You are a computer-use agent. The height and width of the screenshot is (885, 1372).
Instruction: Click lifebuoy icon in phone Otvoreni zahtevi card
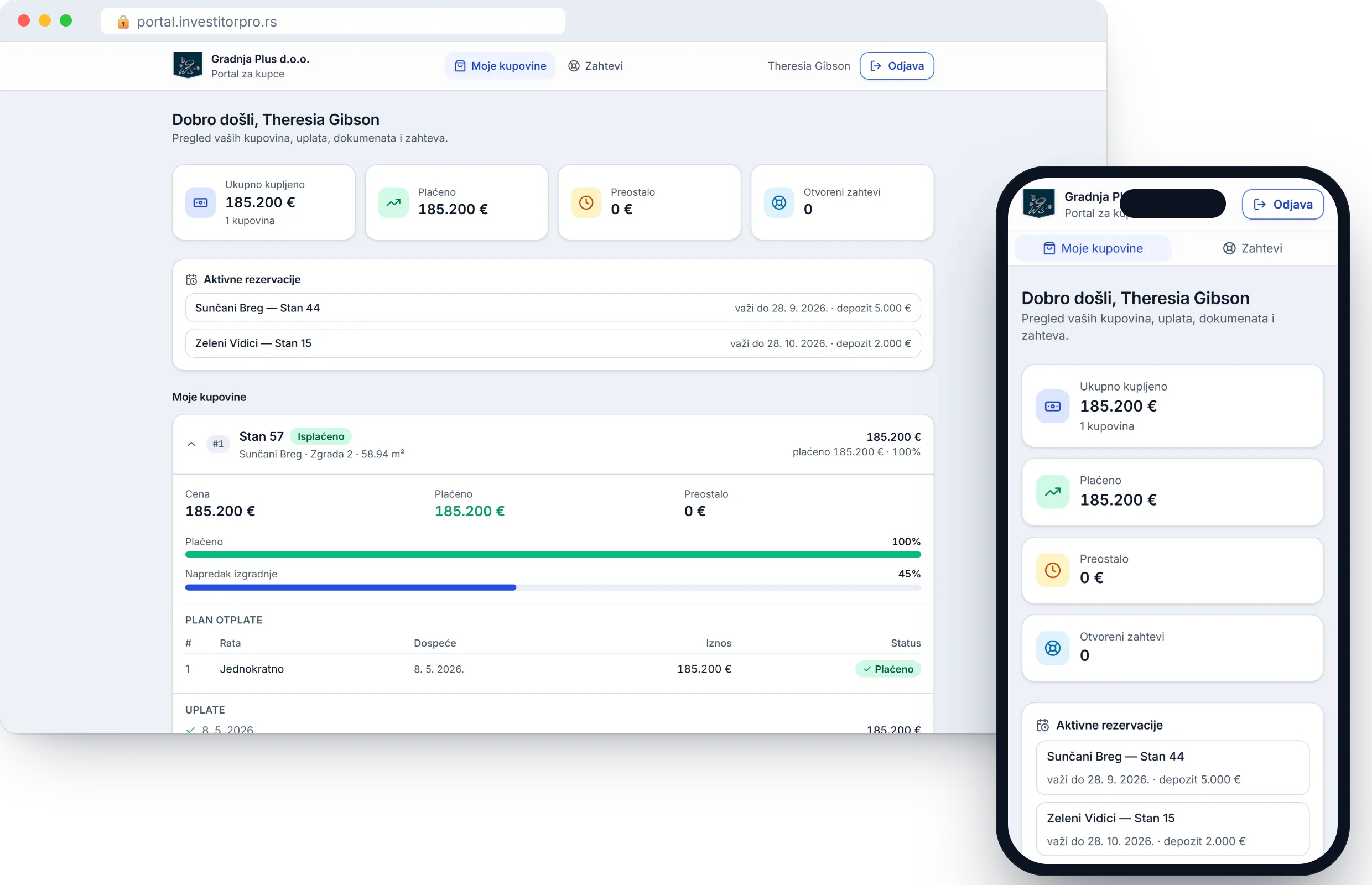[1052, 648]
